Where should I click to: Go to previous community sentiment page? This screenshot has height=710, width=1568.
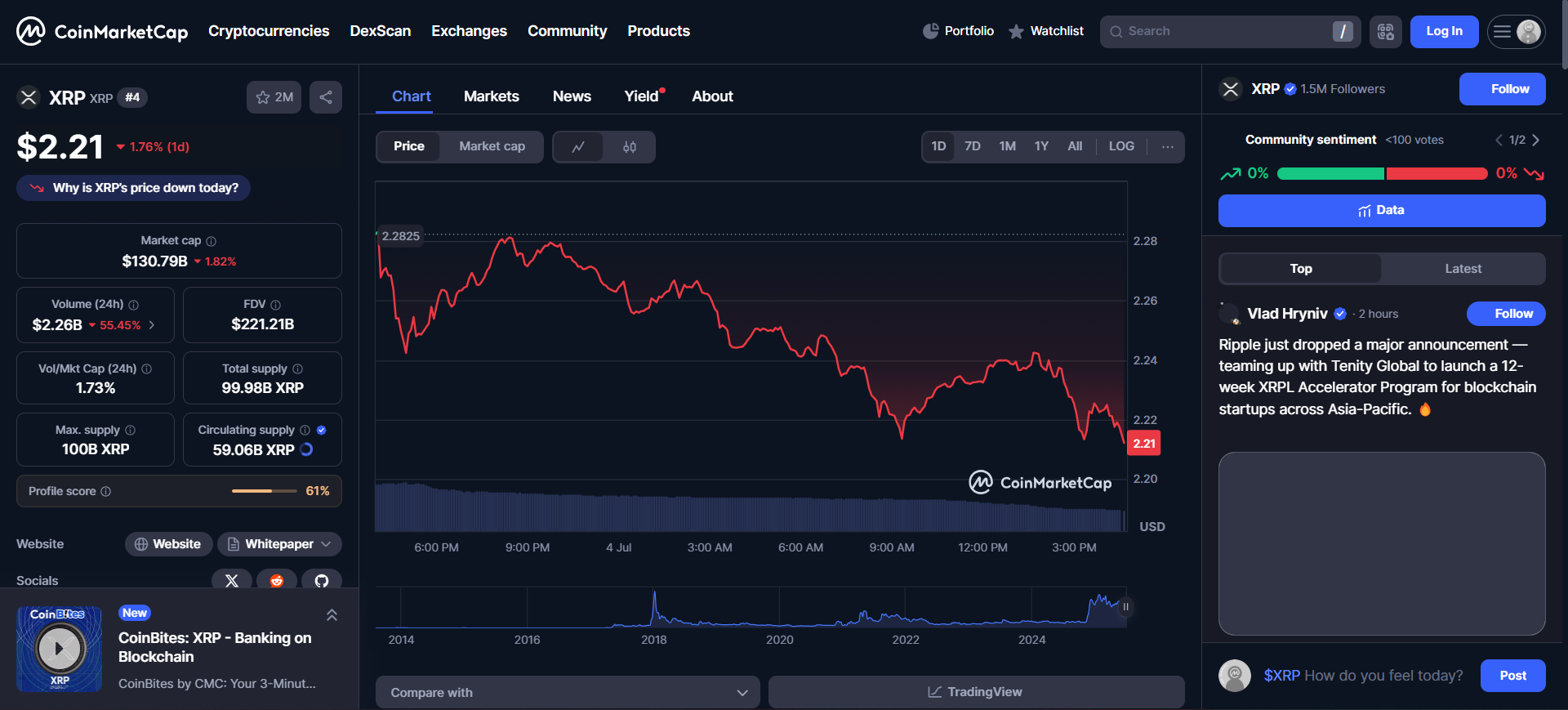coord(1499,140)
